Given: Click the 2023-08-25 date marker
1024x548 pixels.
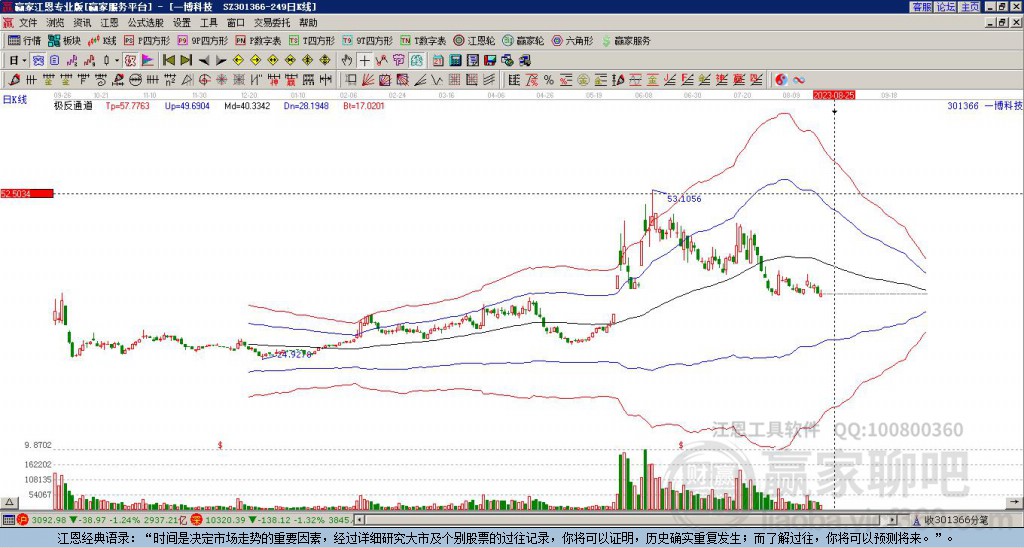Looking at the screenshot, I should pos(834,95).
